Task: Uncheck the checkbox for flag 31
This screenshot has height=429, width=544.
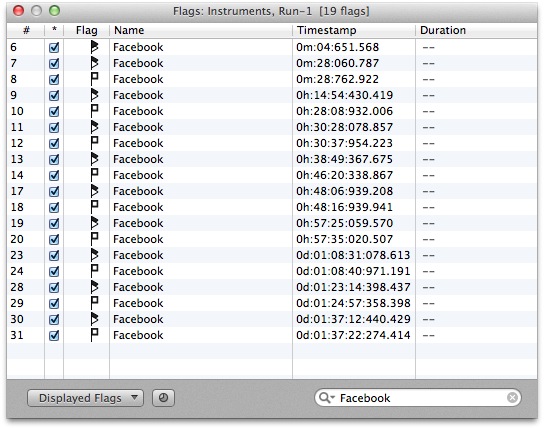Action: pos(54,335)
